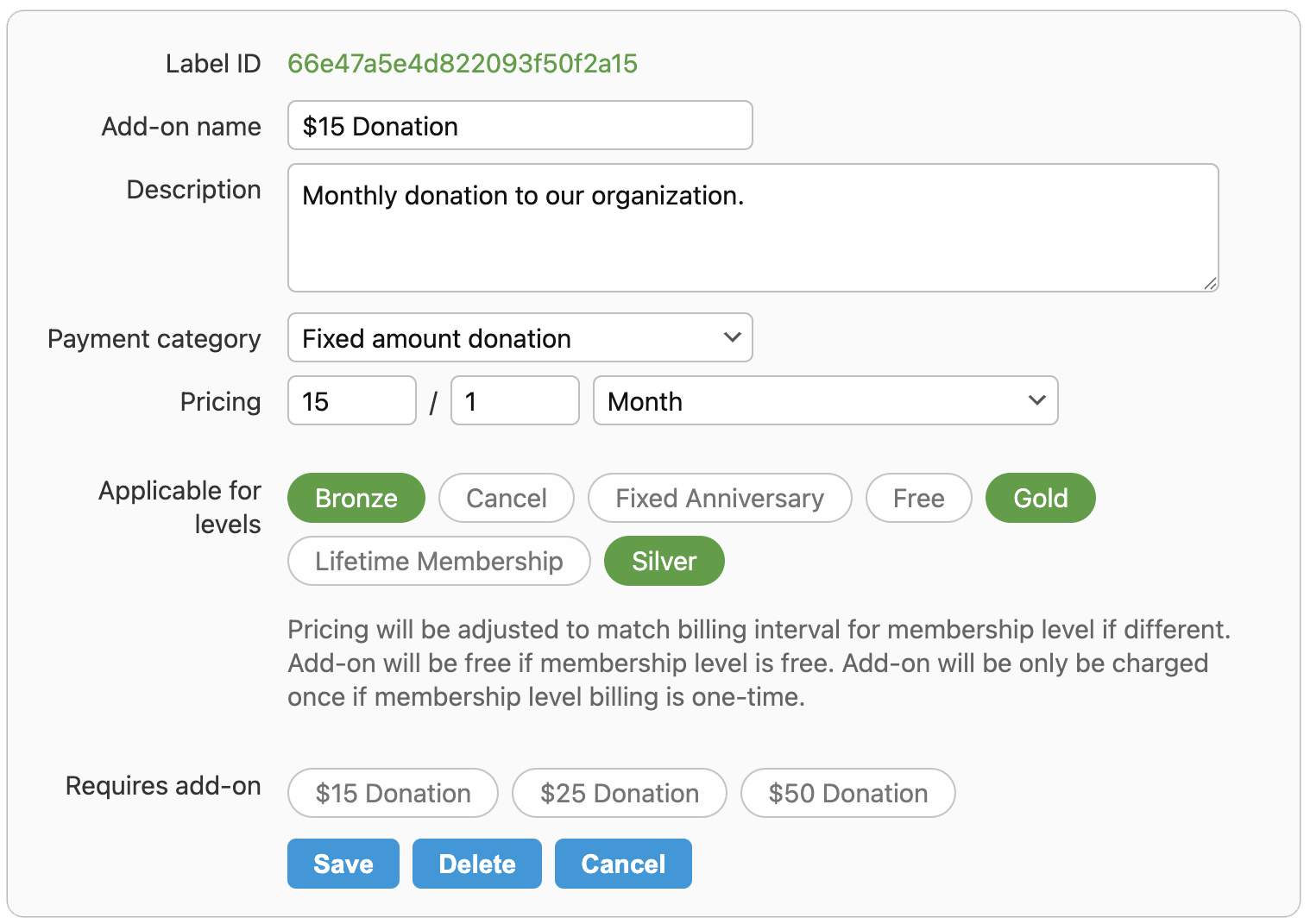Toggle the Bronze level pill
This screenshot has width=1310, height=924.
tap(356, 498)
